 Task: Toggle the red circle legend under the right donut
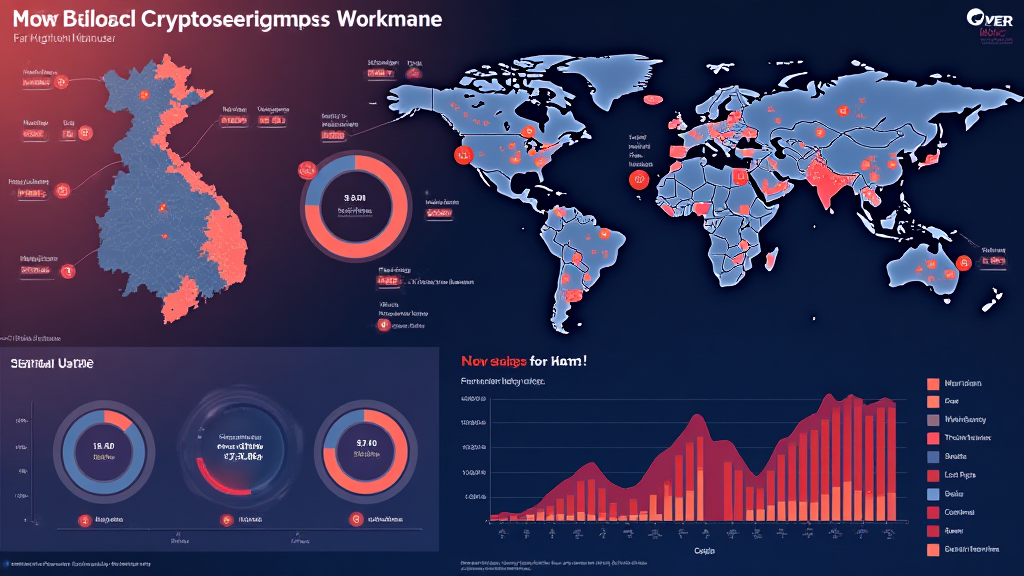click(x=355, y=519)
